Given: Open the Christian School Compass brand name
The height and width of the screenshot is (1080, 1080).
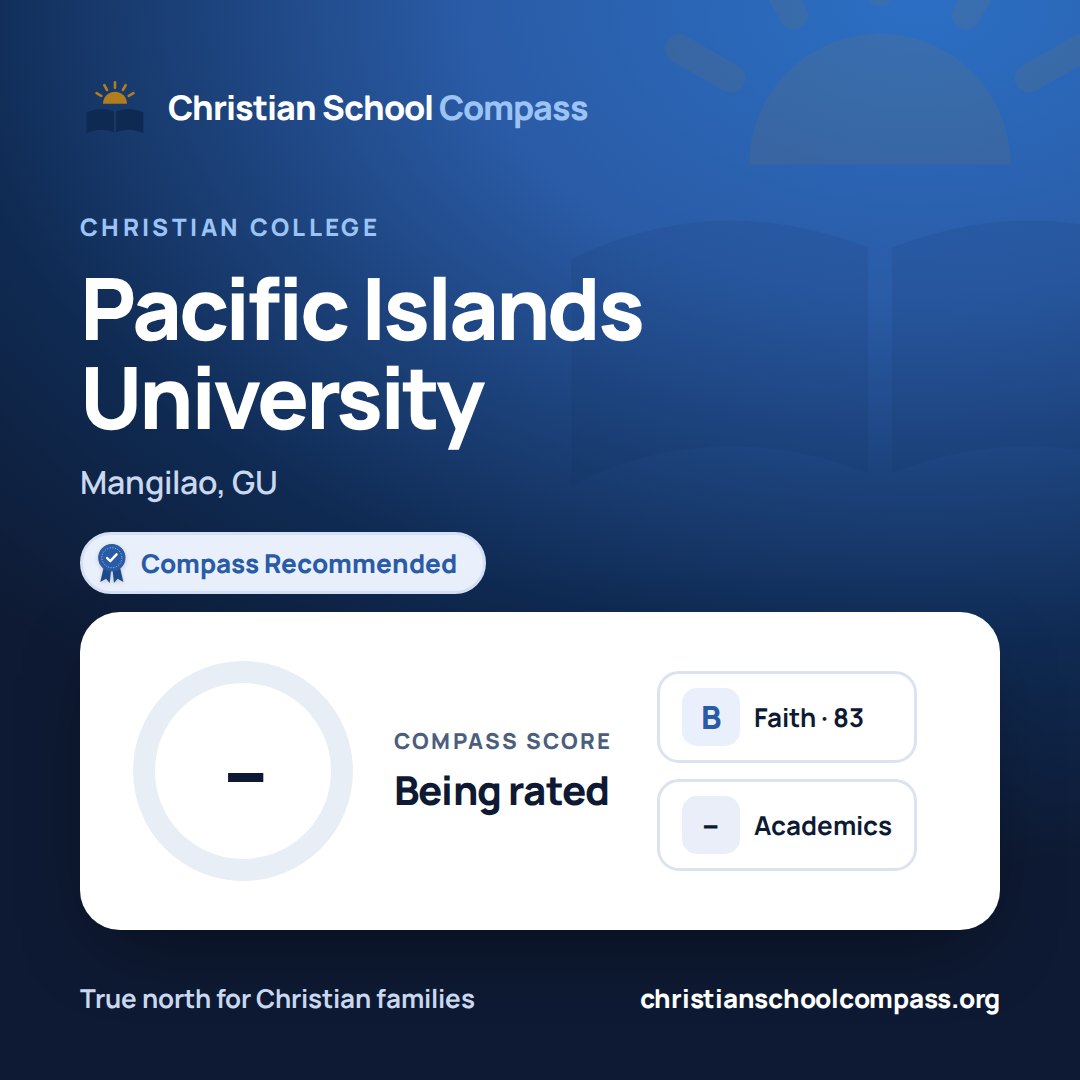Looking at the screenshot, I should (x=377, y=108).
